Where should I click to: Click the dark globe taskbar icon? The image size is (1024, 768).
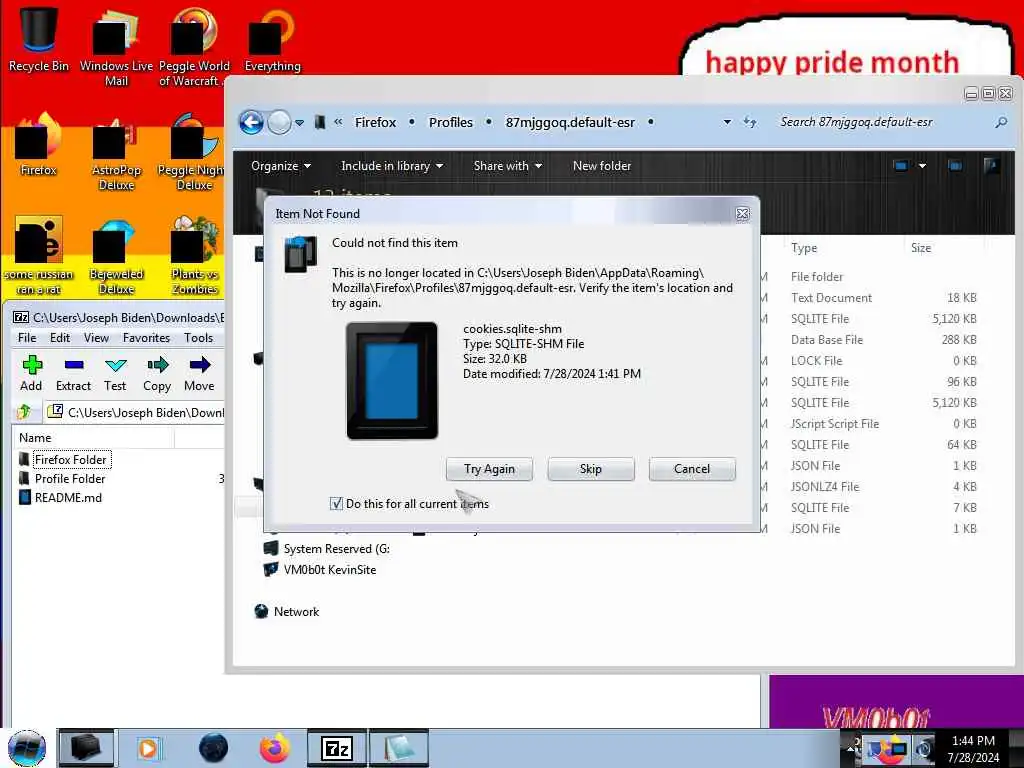(213, 748)
